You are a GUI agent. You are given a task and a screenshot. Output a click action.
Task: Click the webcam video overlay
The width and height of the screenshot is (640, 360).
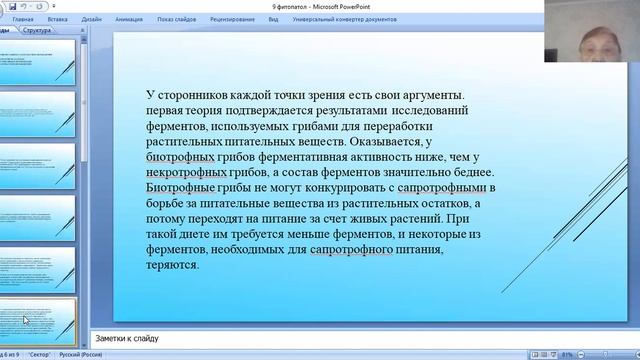pos(592,31)
